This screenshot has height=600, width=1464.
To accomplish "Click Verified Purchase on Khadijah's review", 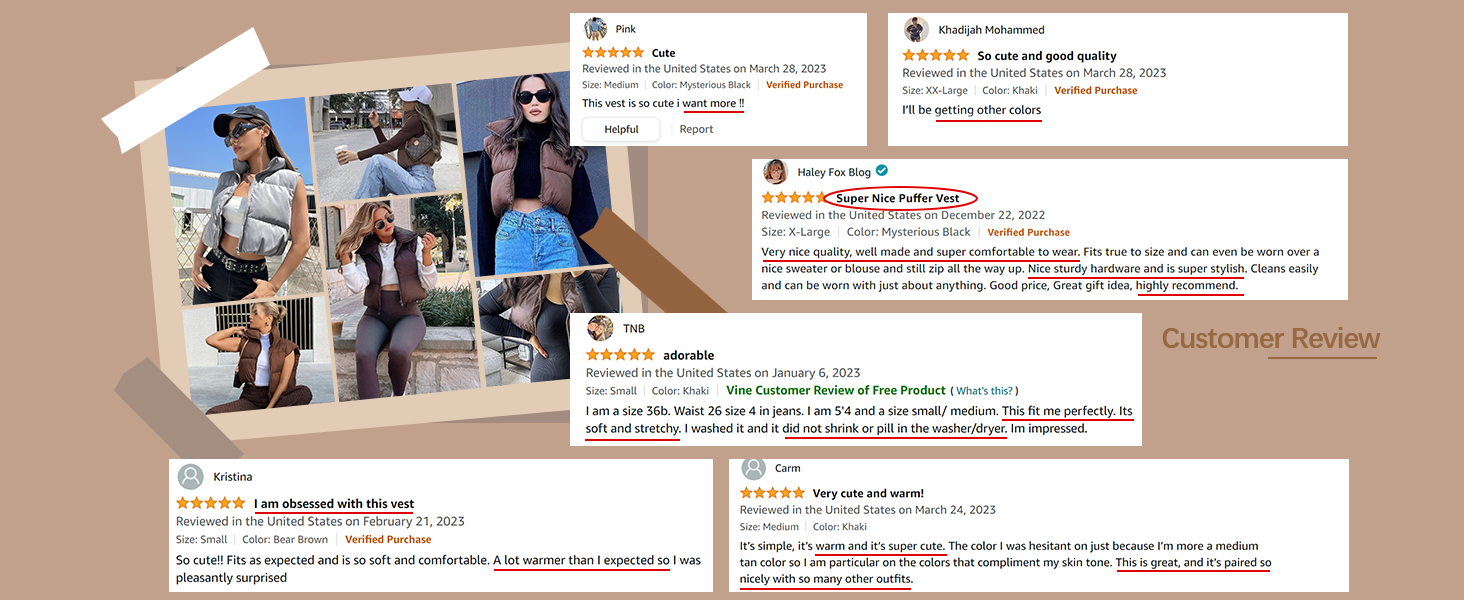I will 1096,90.
